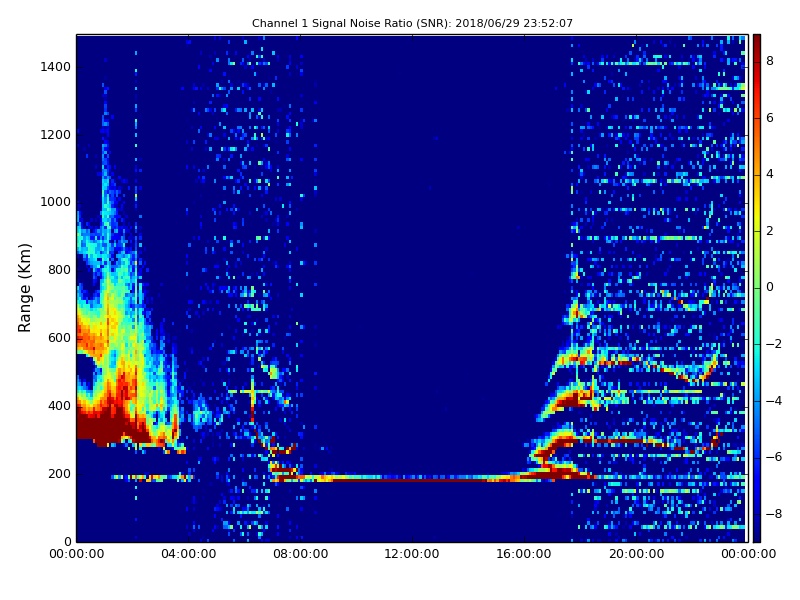This screenshot has width=800, height=600.
Task: Click the 'Range (Km)' y-axis label
Action: click(x=24, y=288)
